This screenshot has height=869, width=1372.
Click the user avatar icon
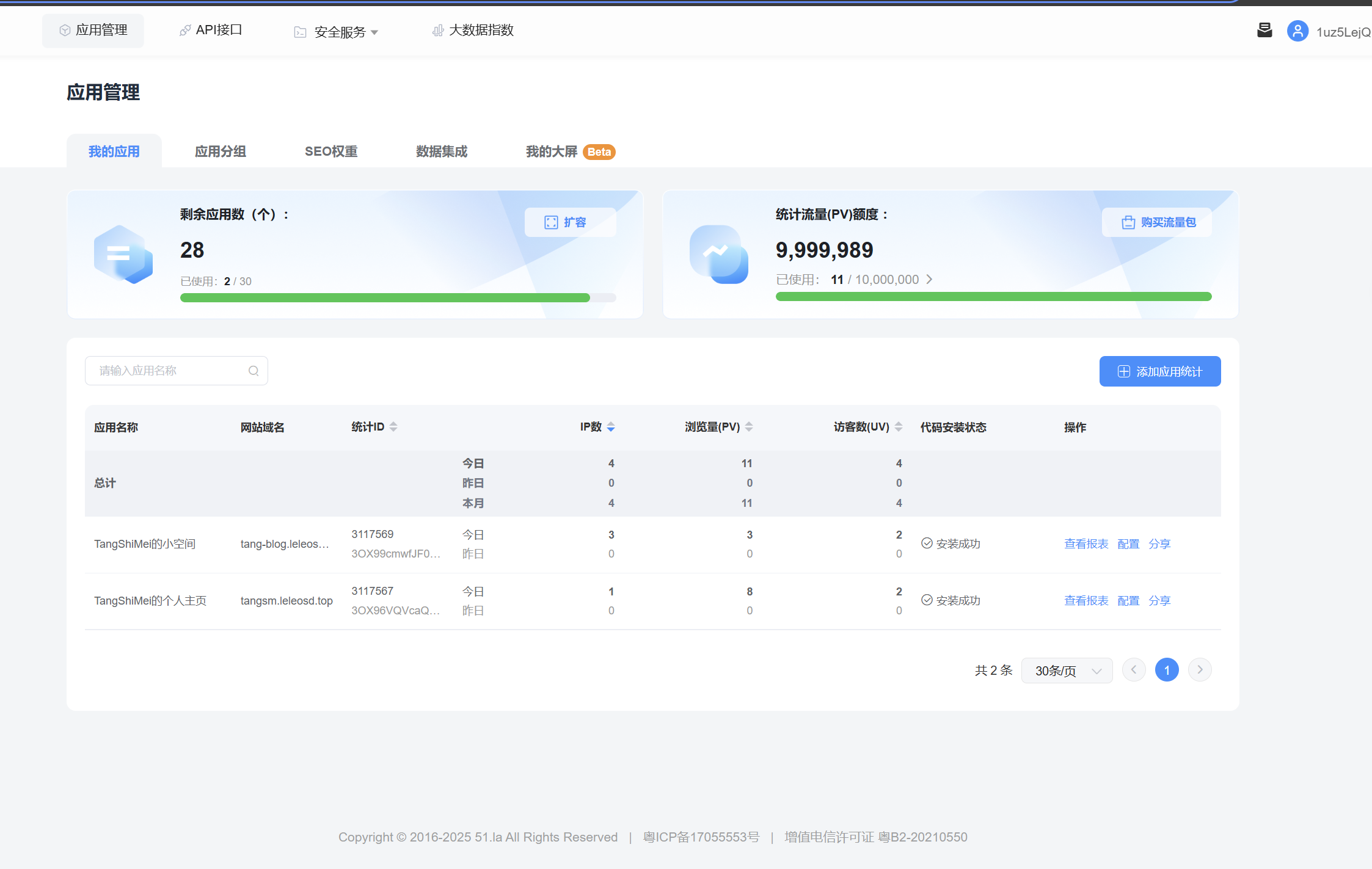[x=1297, y=31]
